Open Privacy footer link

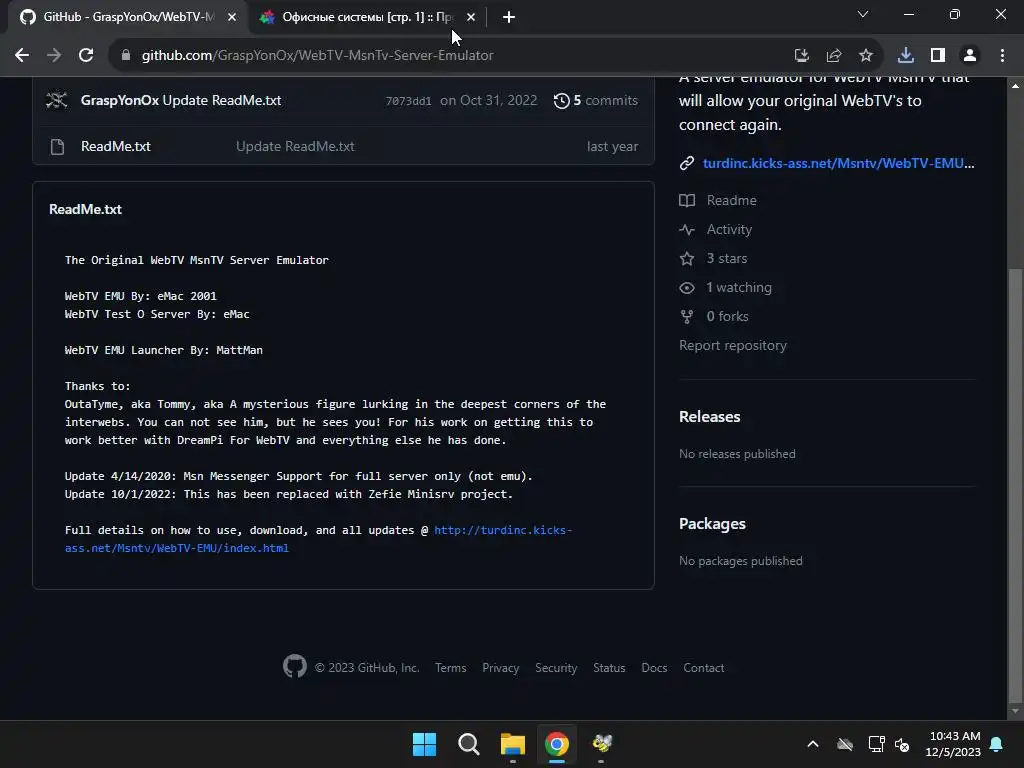tap(501, 667)
